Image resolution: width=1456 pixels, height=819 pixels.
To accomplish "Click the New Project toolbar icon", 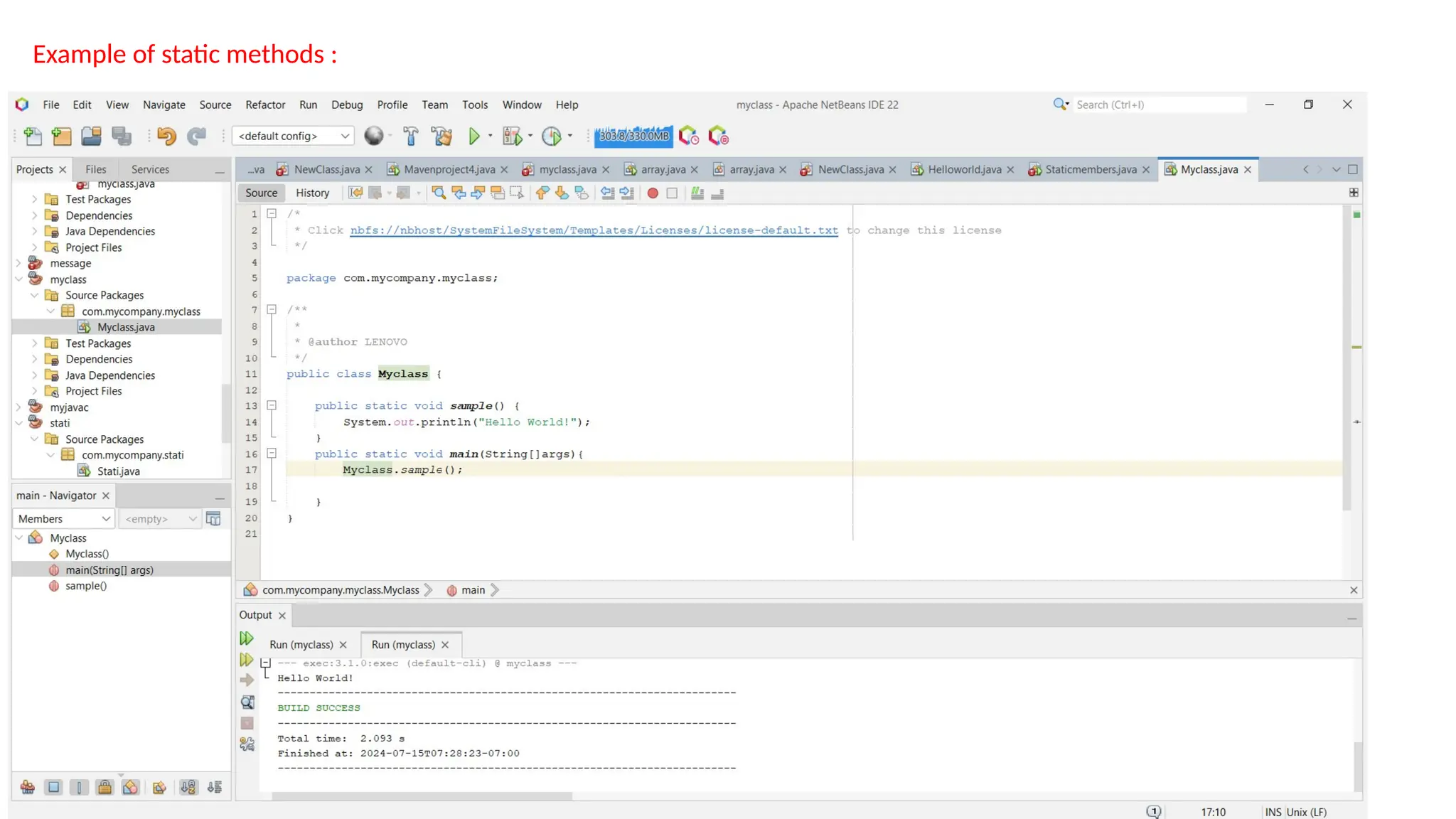I will tap(62, 136).
